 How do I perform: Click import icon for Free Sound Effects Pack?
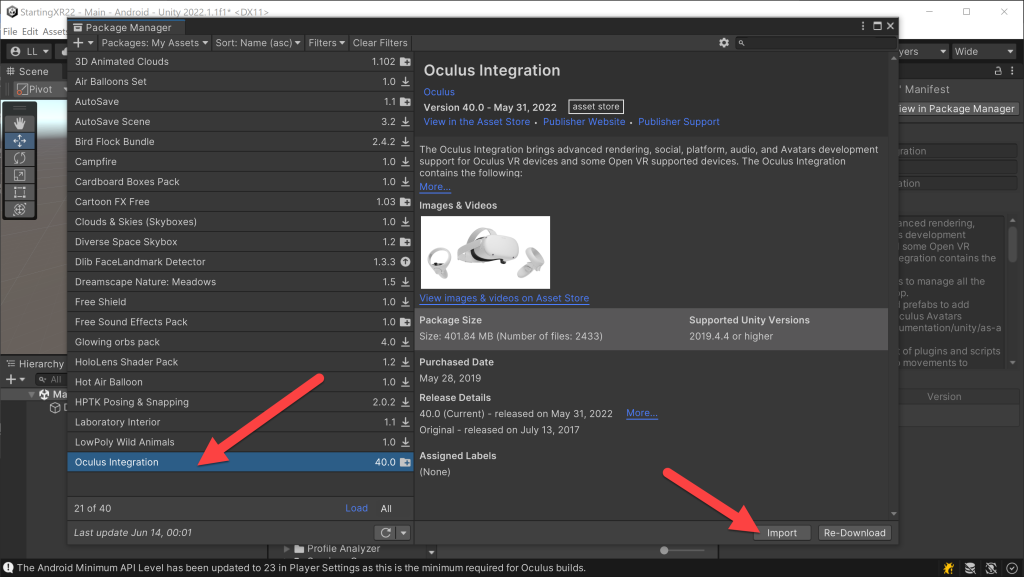(x=406, y=322)
